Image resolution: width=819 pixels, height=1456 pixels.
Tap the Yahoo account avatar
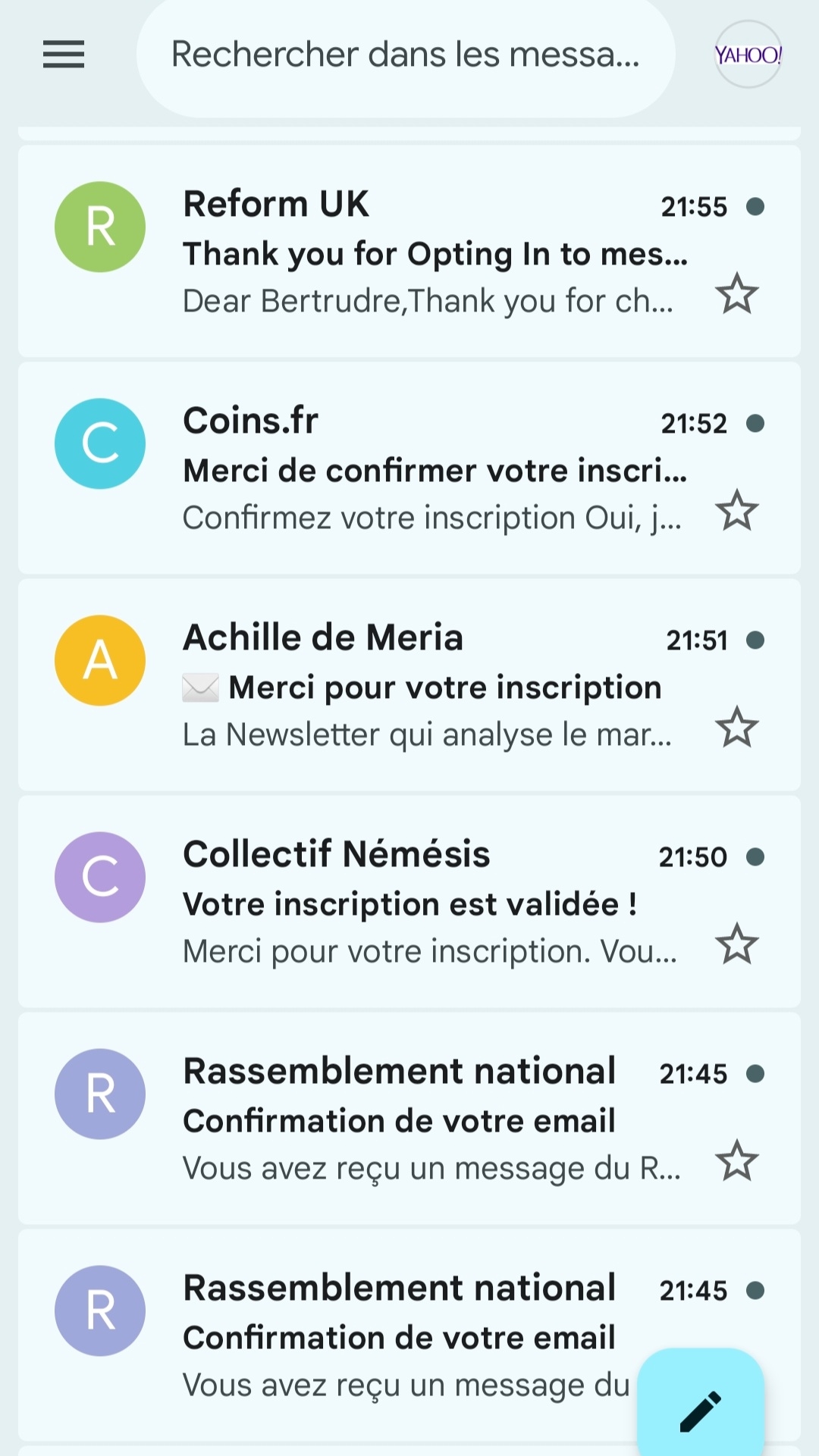pyautogui.click(x=748, y=55)
